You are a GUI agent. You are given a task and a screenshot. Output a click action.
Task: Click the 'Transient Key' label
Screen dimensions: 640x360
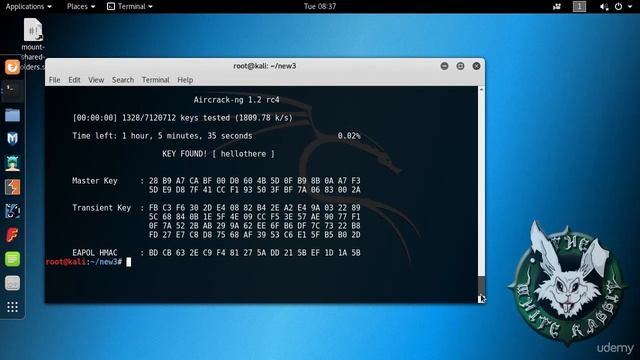tap(101, 208)
